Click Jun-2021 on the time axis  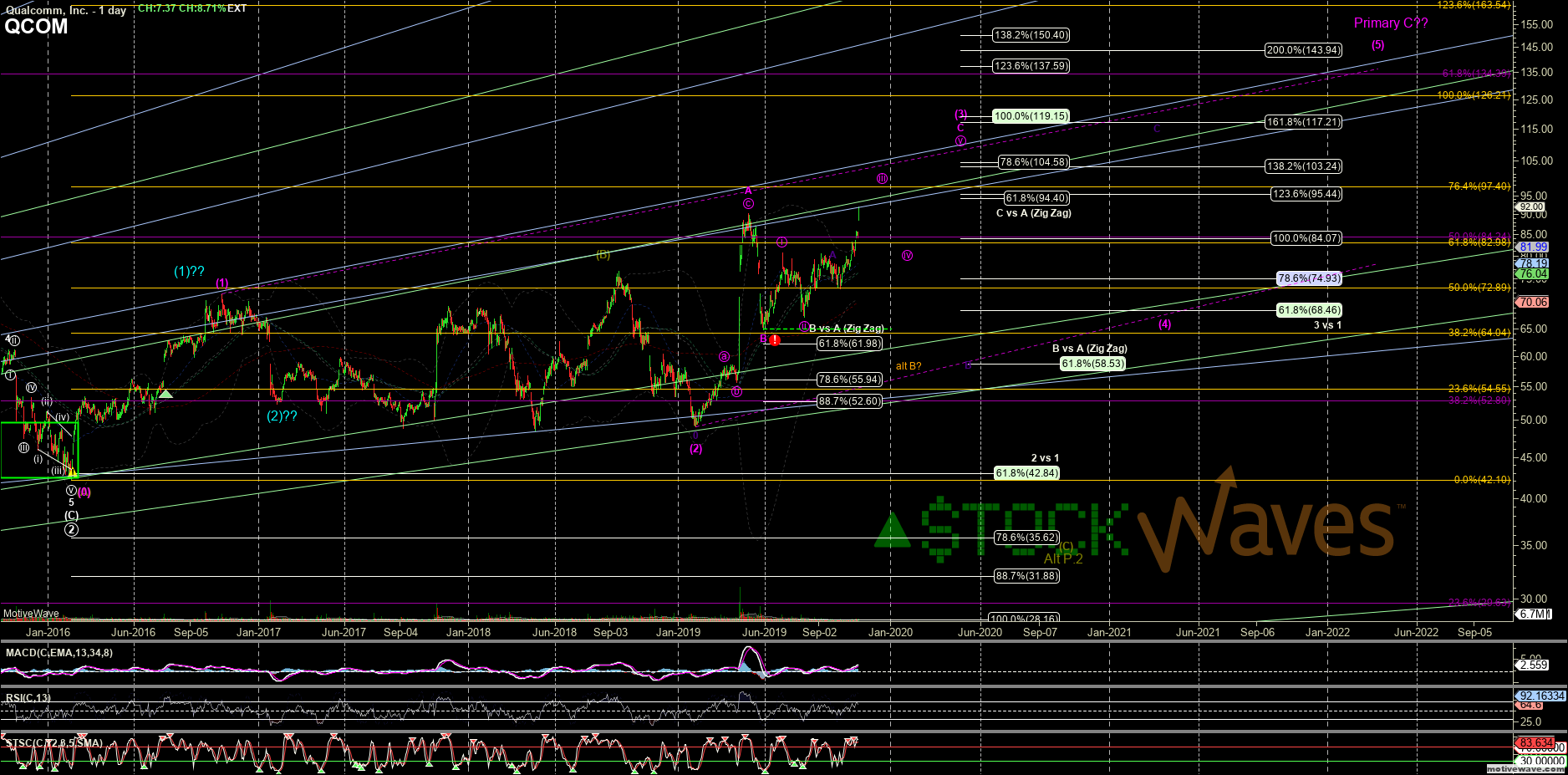pos(1198,633)
